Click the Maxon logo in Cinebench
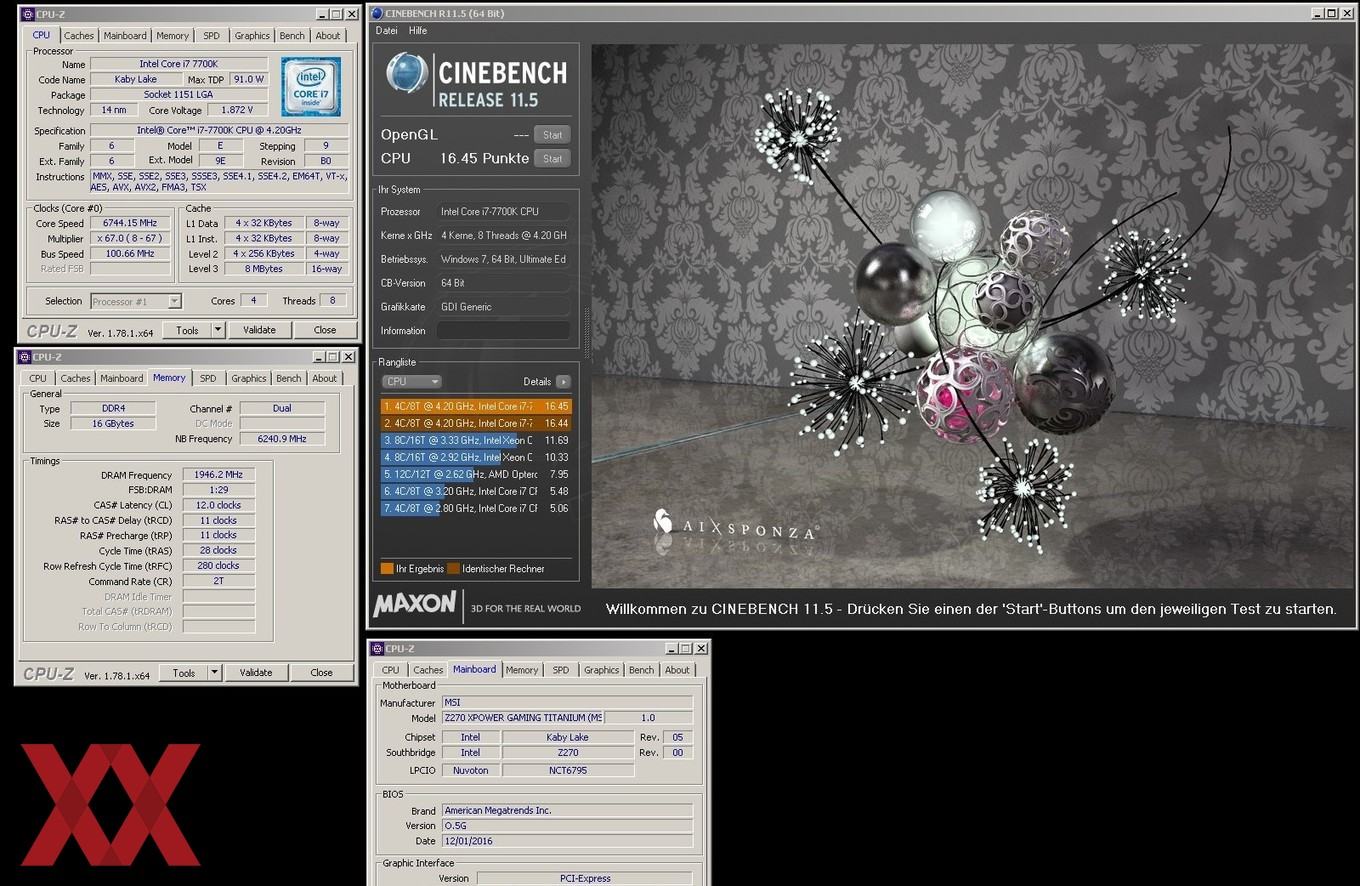 click(415, 605)
